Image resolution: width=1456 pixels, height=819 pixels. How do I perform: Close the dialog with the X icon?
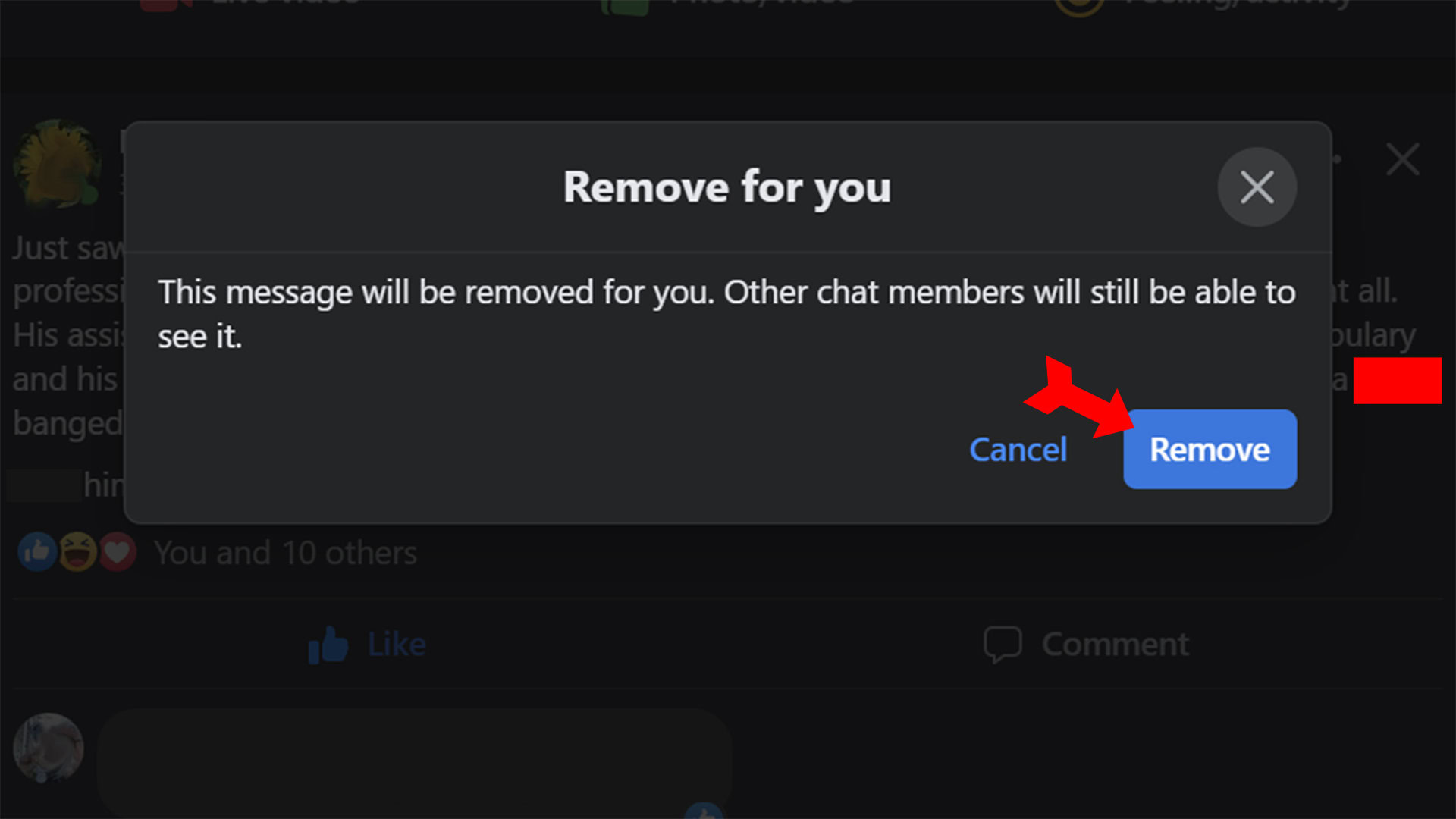point(1257,187)
